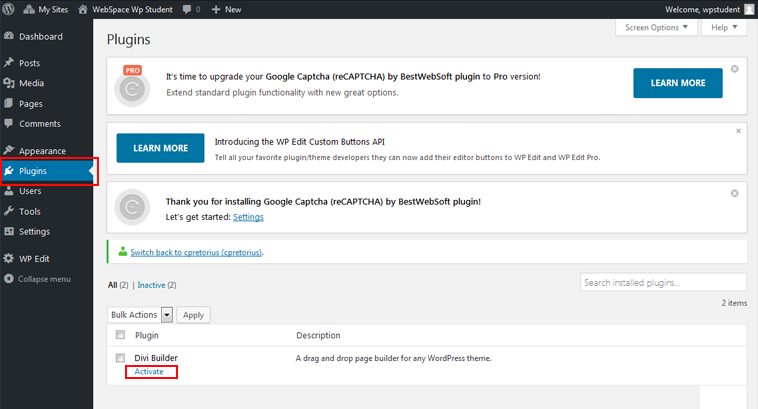Click the WP Edit gear icon
The width and height of the screenshot is (758, 409).
(x=9, y=258)
